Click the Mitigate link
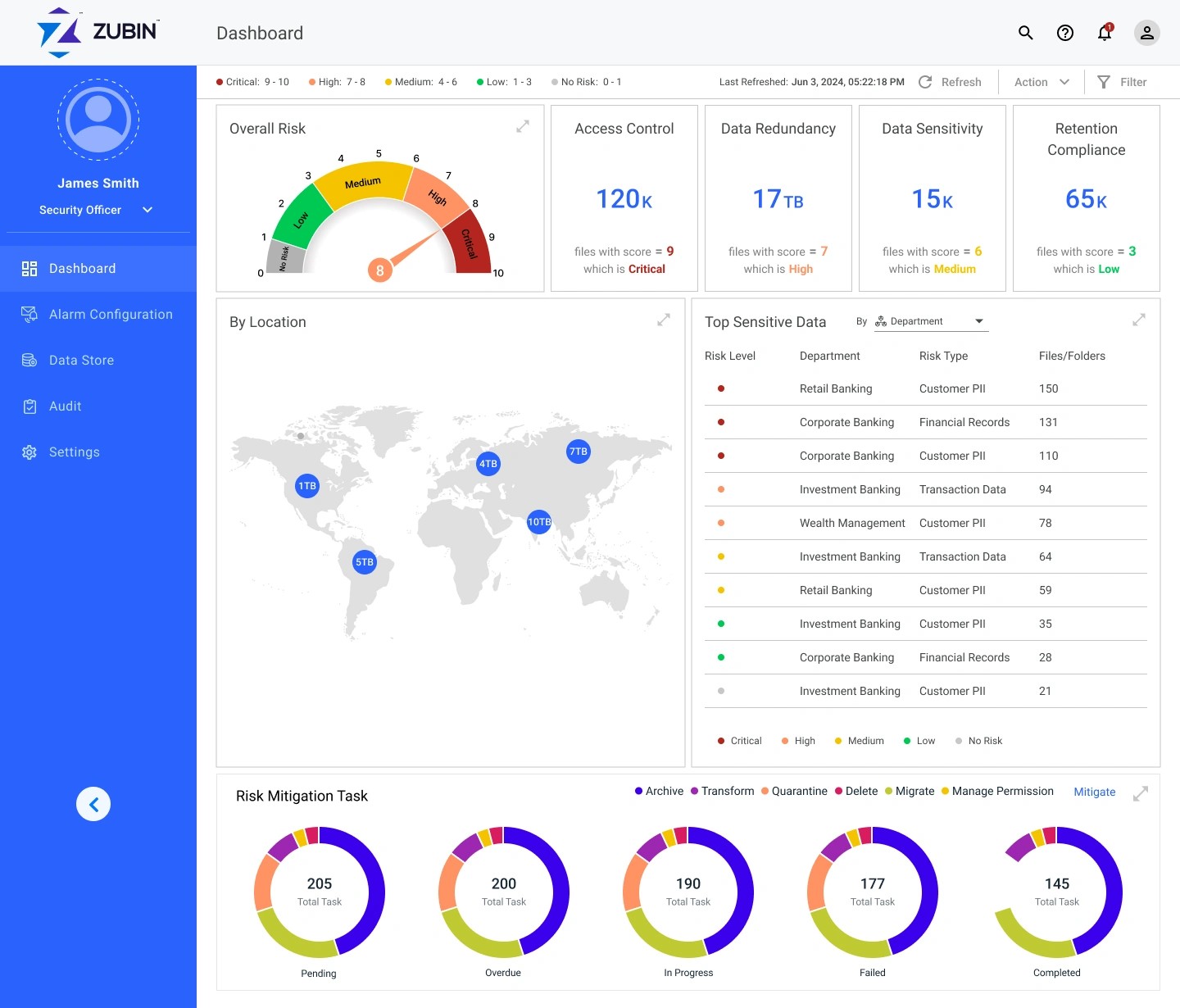1180x1008 pixels. (x=1095, y=792)
